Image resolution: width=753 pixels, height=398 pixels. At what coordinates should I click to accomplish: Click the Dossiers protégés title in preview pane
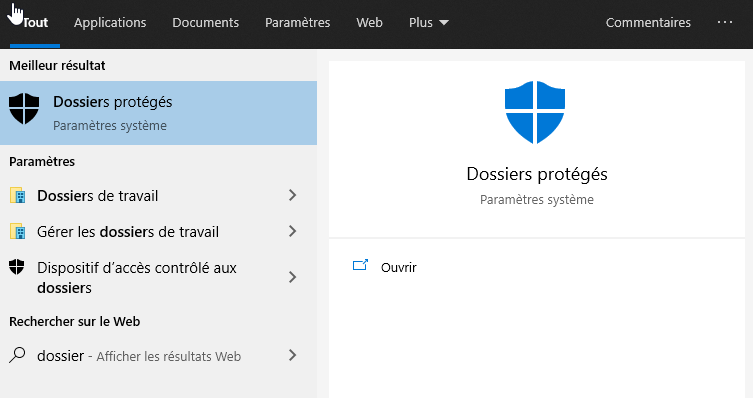click(537, 174)
